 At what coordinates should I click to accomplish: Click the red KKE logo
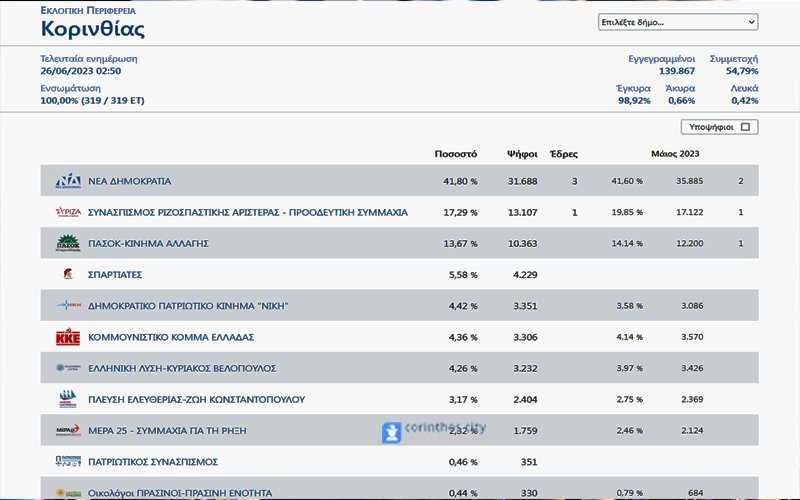tap(68, 337)
